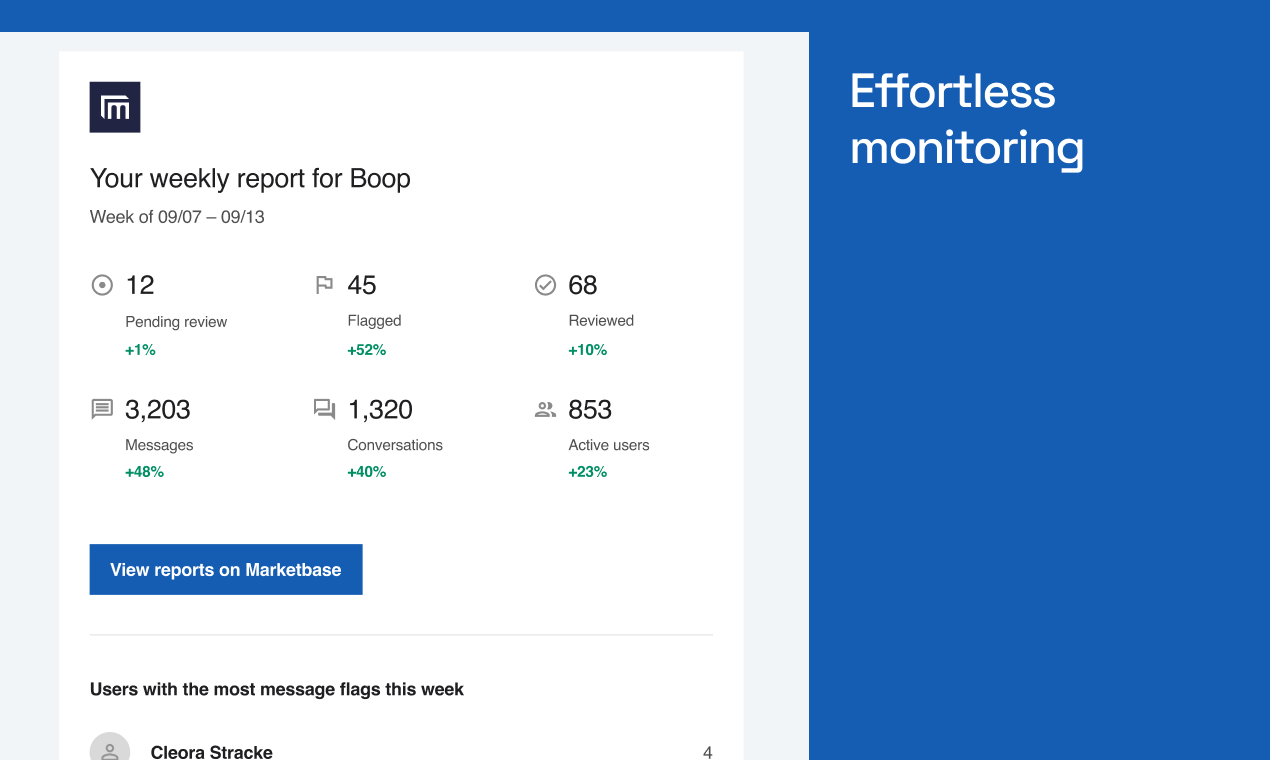The image size is (1270, 760).
Task: Click the 45 Flagged count
Action: coord(362,285)
